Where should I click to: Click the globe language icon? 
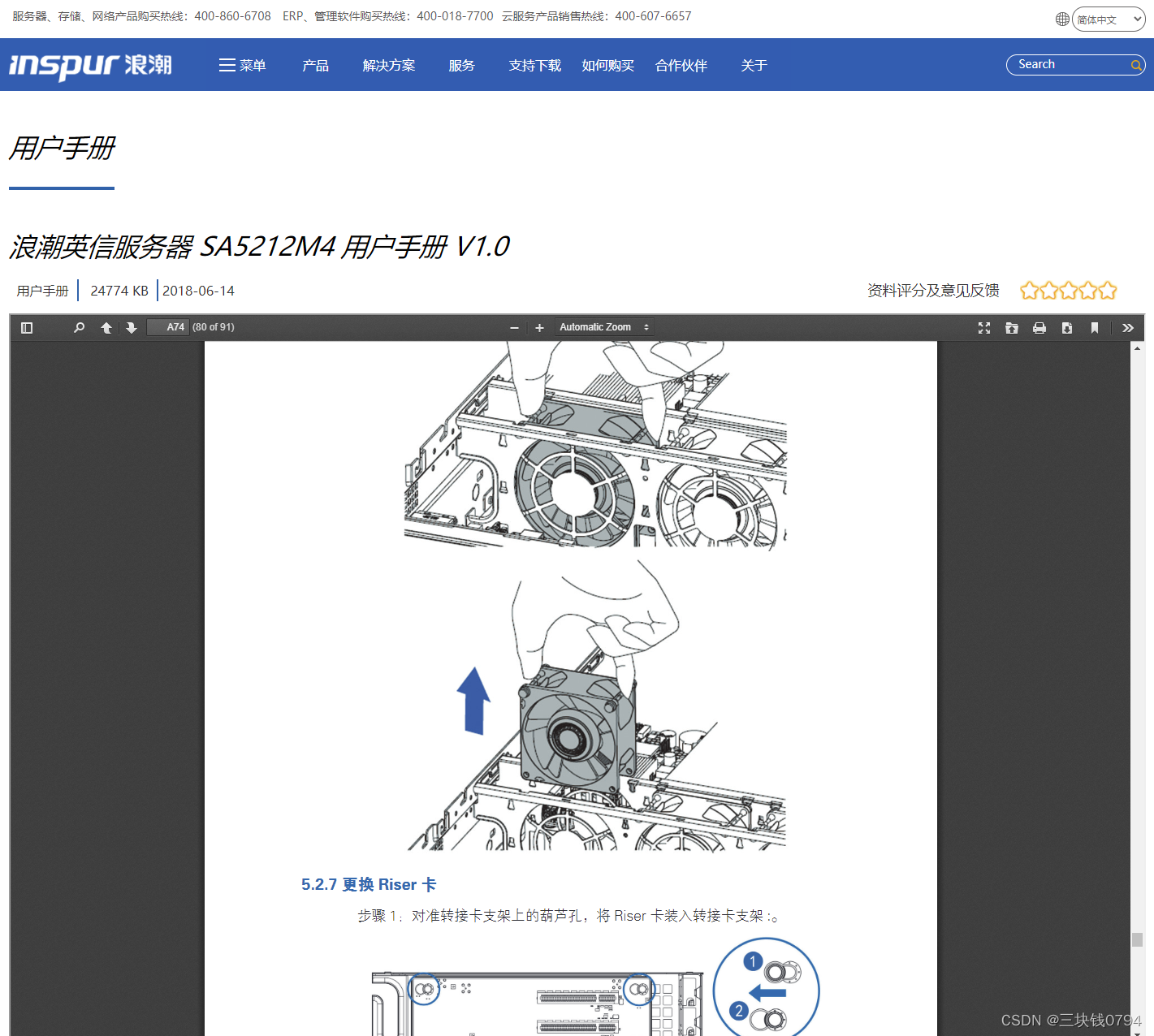(x=1062, y=19)
